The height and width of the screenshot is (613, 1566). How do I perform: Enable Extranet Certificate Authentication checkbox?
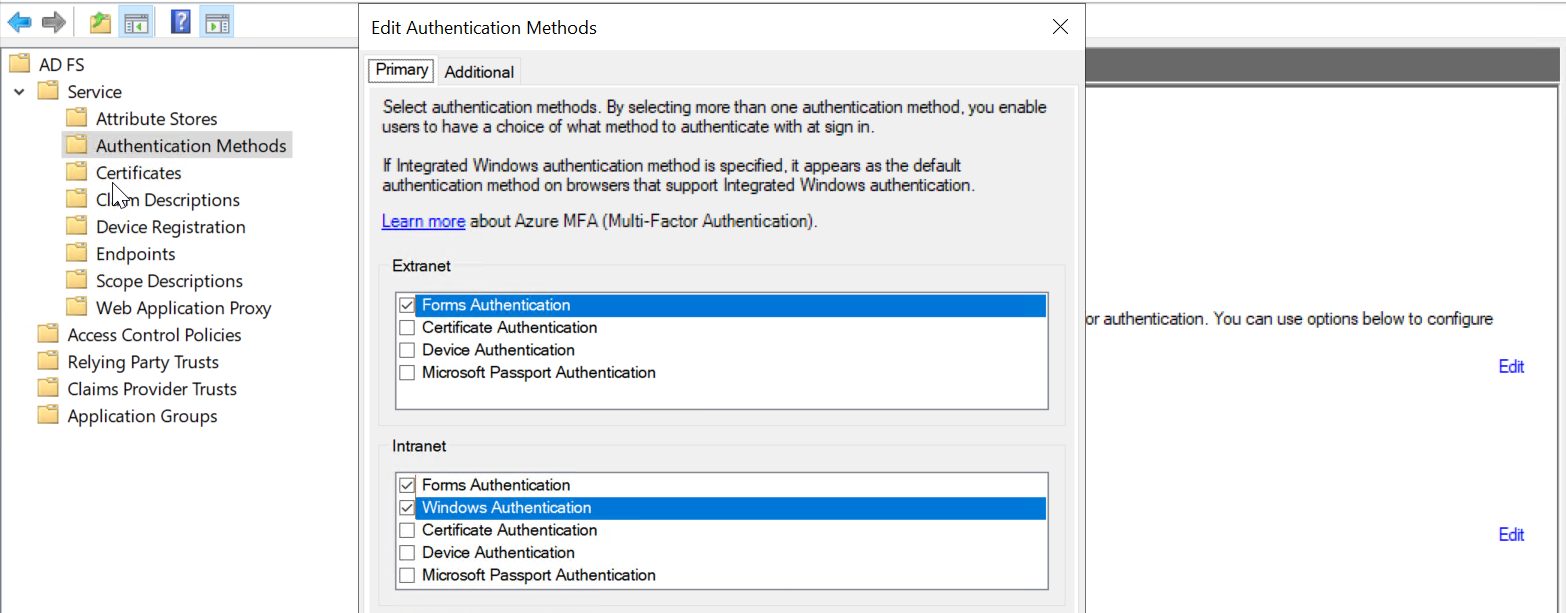coord(407,328)
